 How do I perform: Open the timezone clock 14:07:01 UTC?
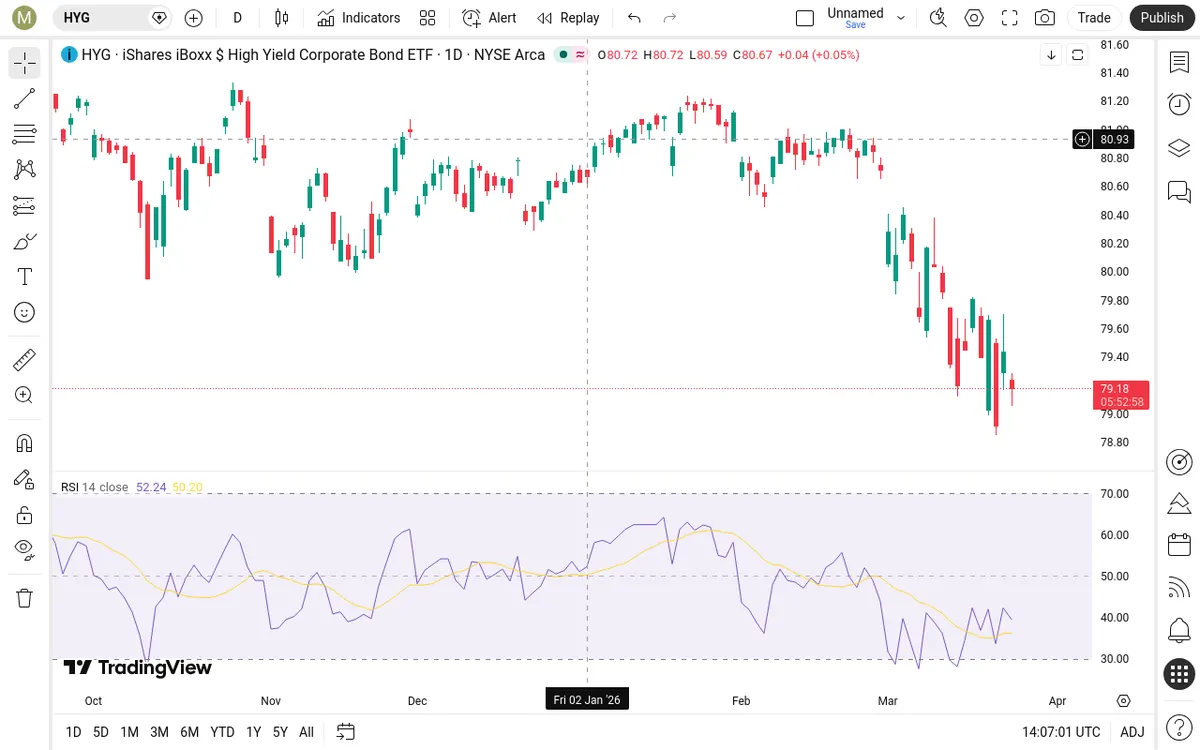pyautogui.click(x=1061, y=732)
